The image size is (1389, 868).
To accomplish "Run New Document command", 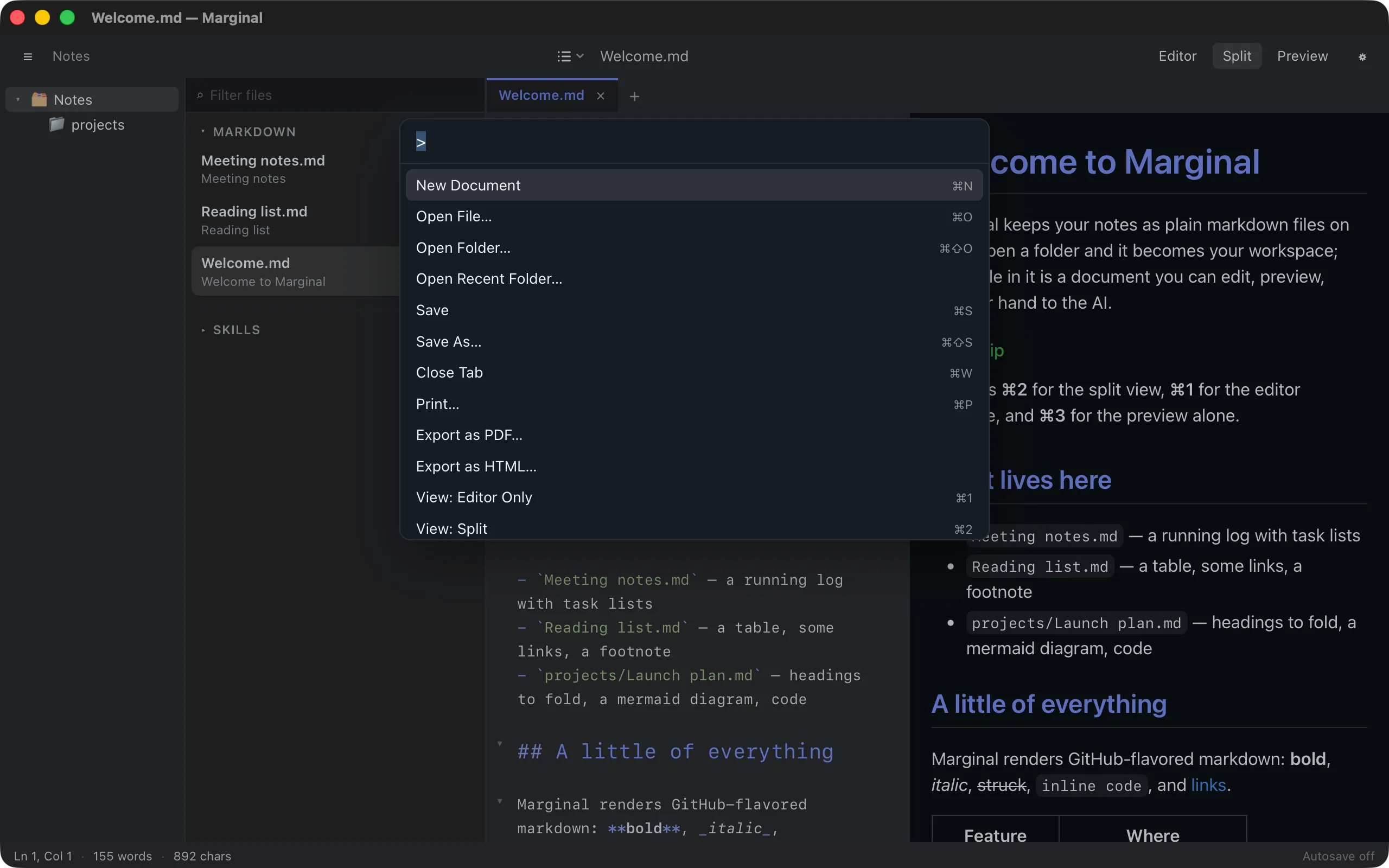I will click(x=694, y=186).
